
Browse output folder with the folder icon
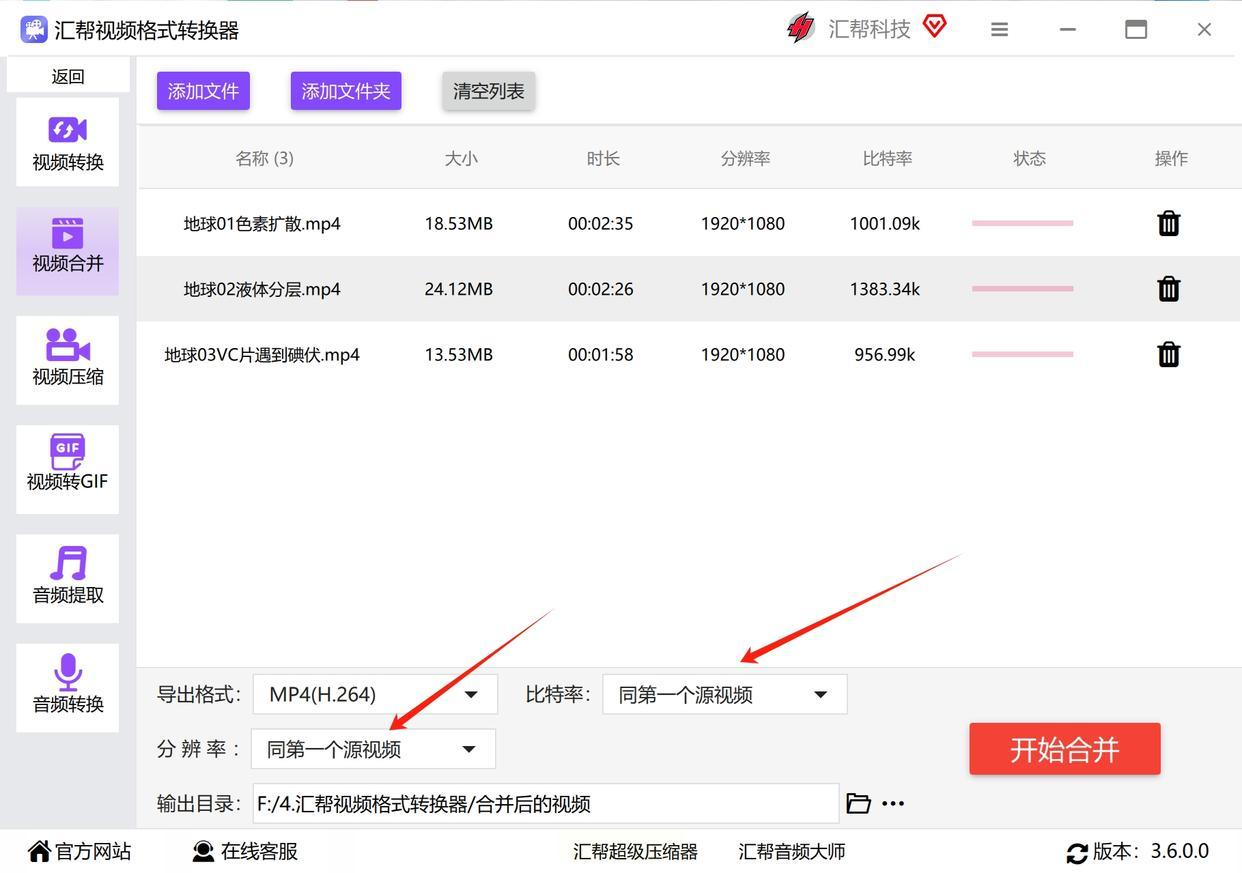858,803
